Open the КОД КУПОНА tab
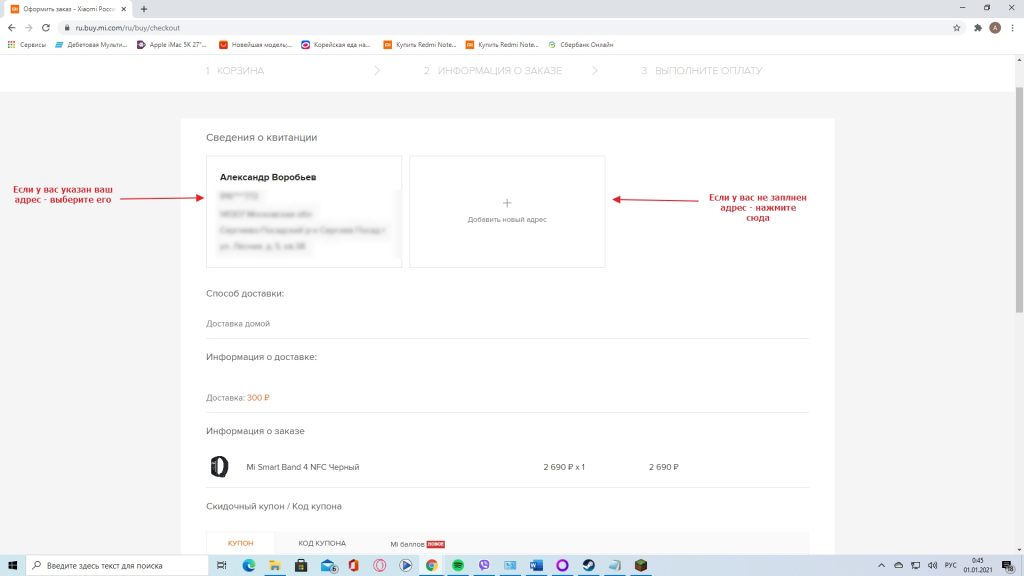 coord(322,543)
